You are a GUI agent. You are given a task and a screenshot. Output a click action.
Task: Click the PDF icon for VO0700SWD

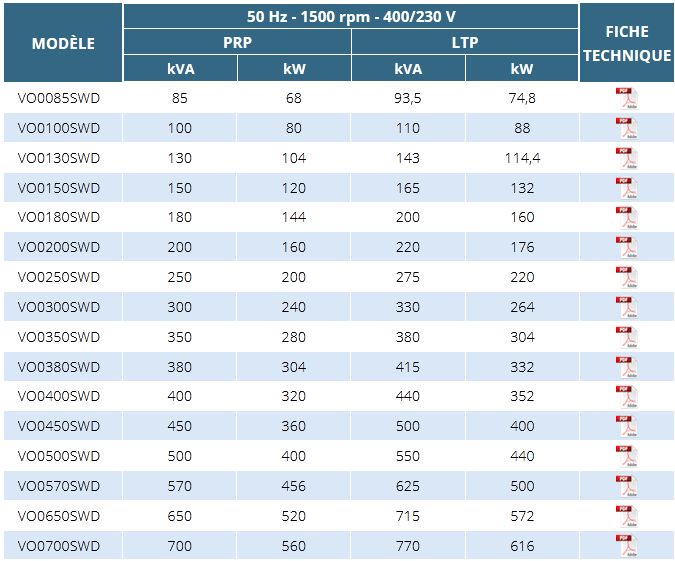(x=626, y=546)
